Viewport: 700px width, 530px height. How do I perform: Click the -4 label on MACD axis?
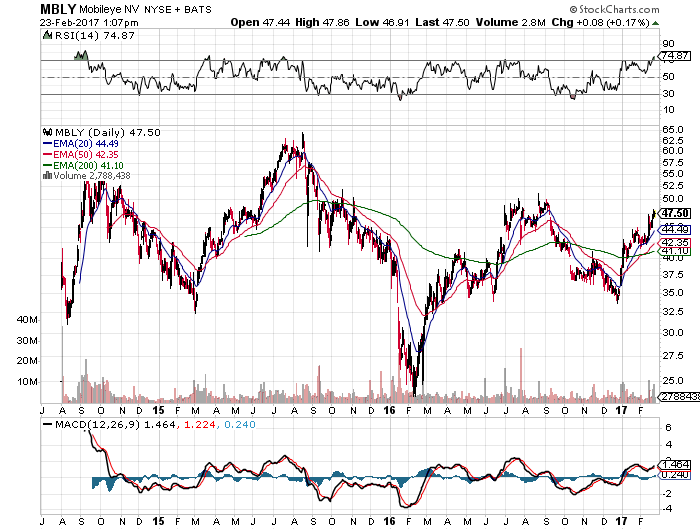click(667, 509)
